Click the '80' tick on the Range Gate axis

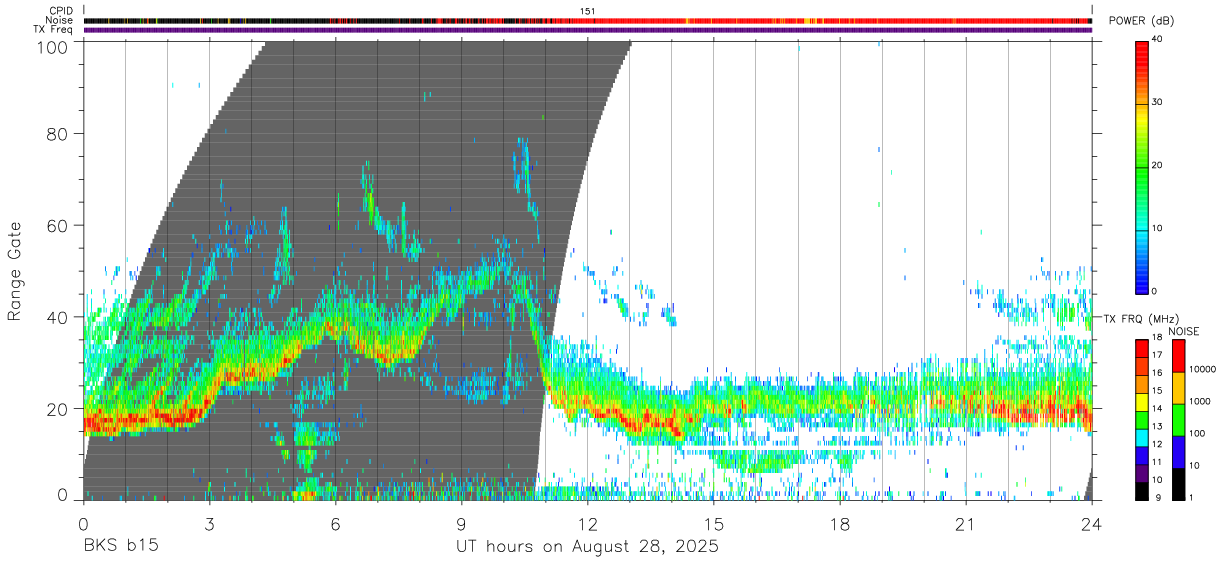pos(58,134)
